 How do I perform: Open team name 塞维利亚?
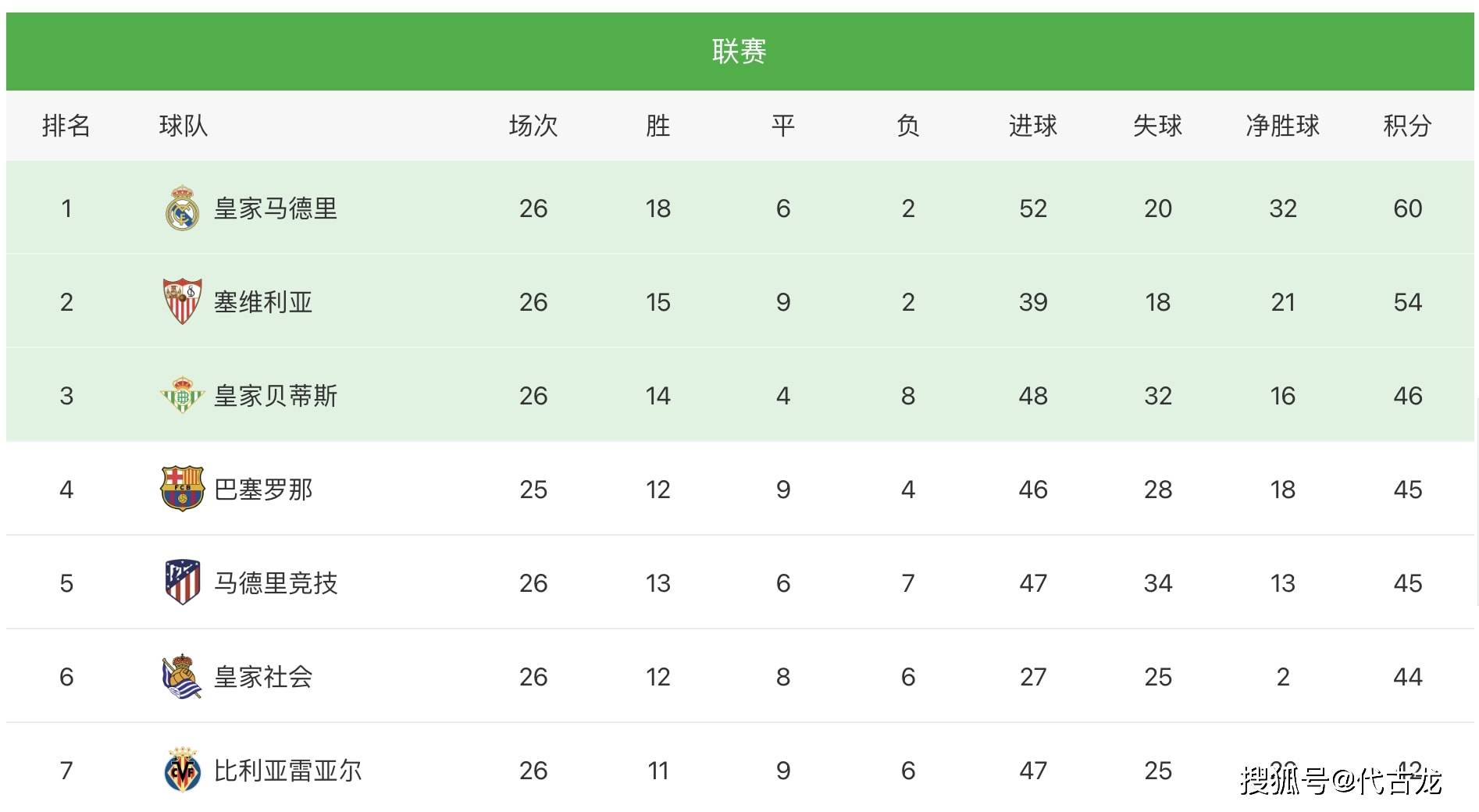263,302
